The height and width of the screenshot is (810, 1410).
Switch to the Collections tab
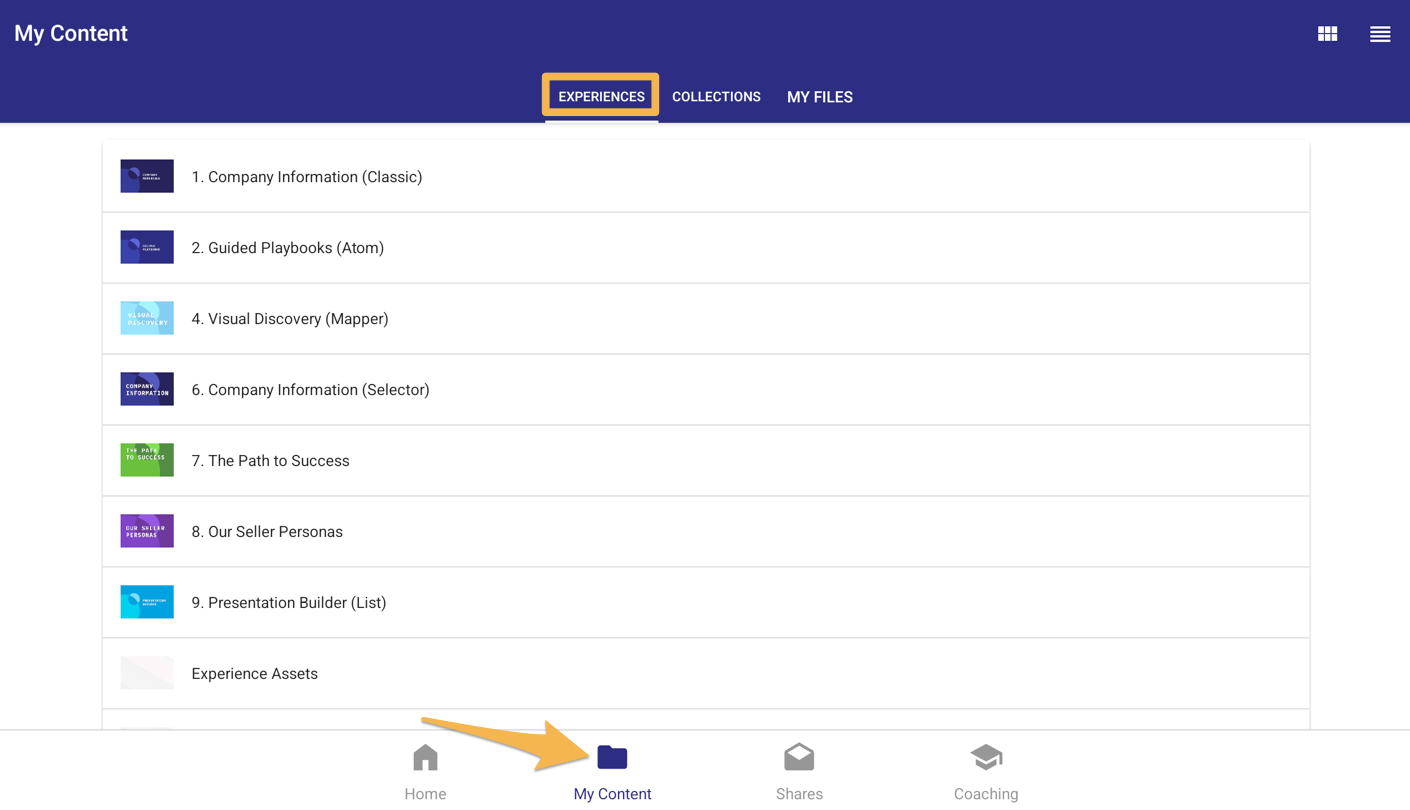click(716, 97)
